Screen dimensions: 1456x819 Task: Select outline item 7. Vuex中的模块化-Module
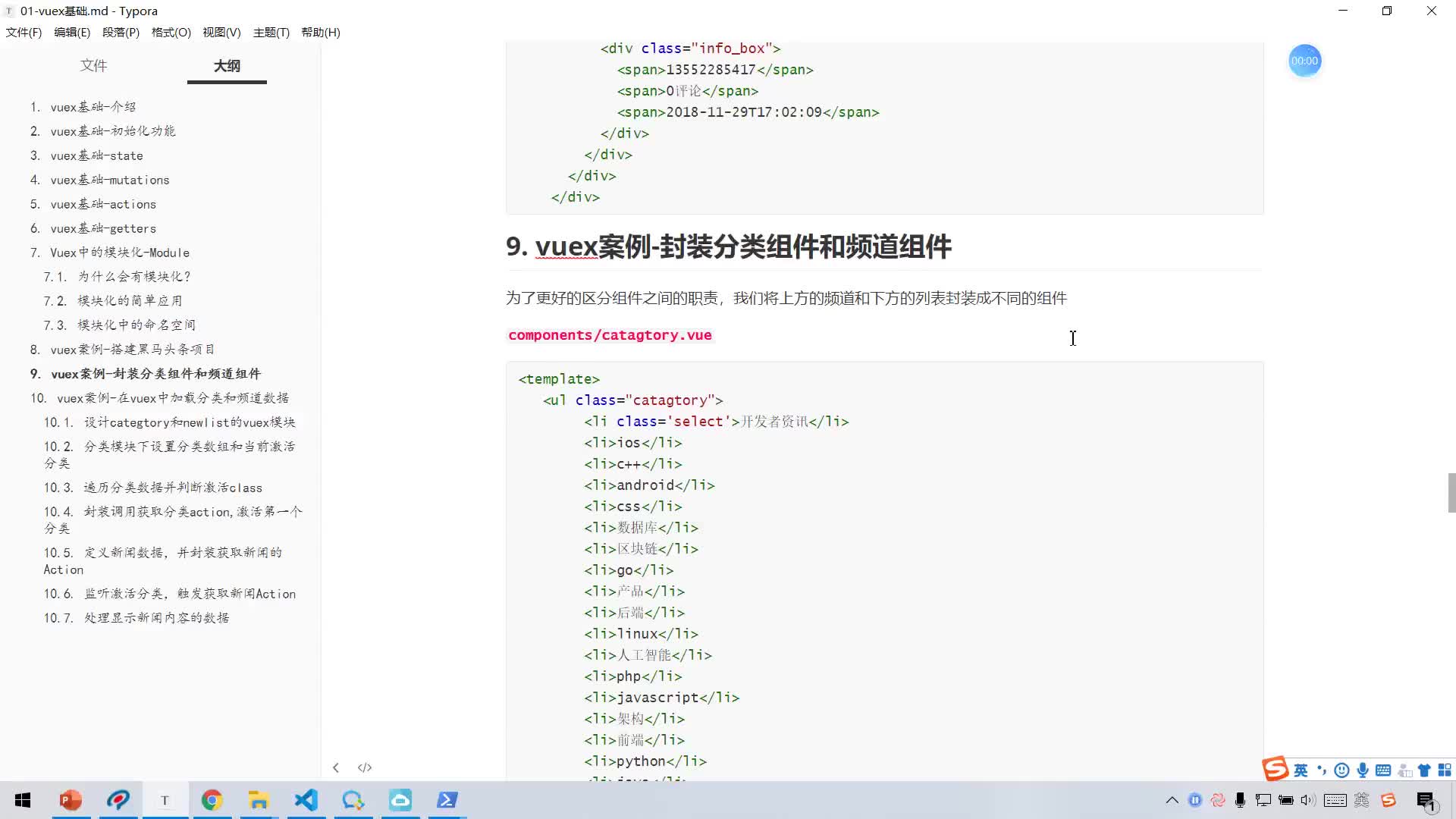pos(109,253)
